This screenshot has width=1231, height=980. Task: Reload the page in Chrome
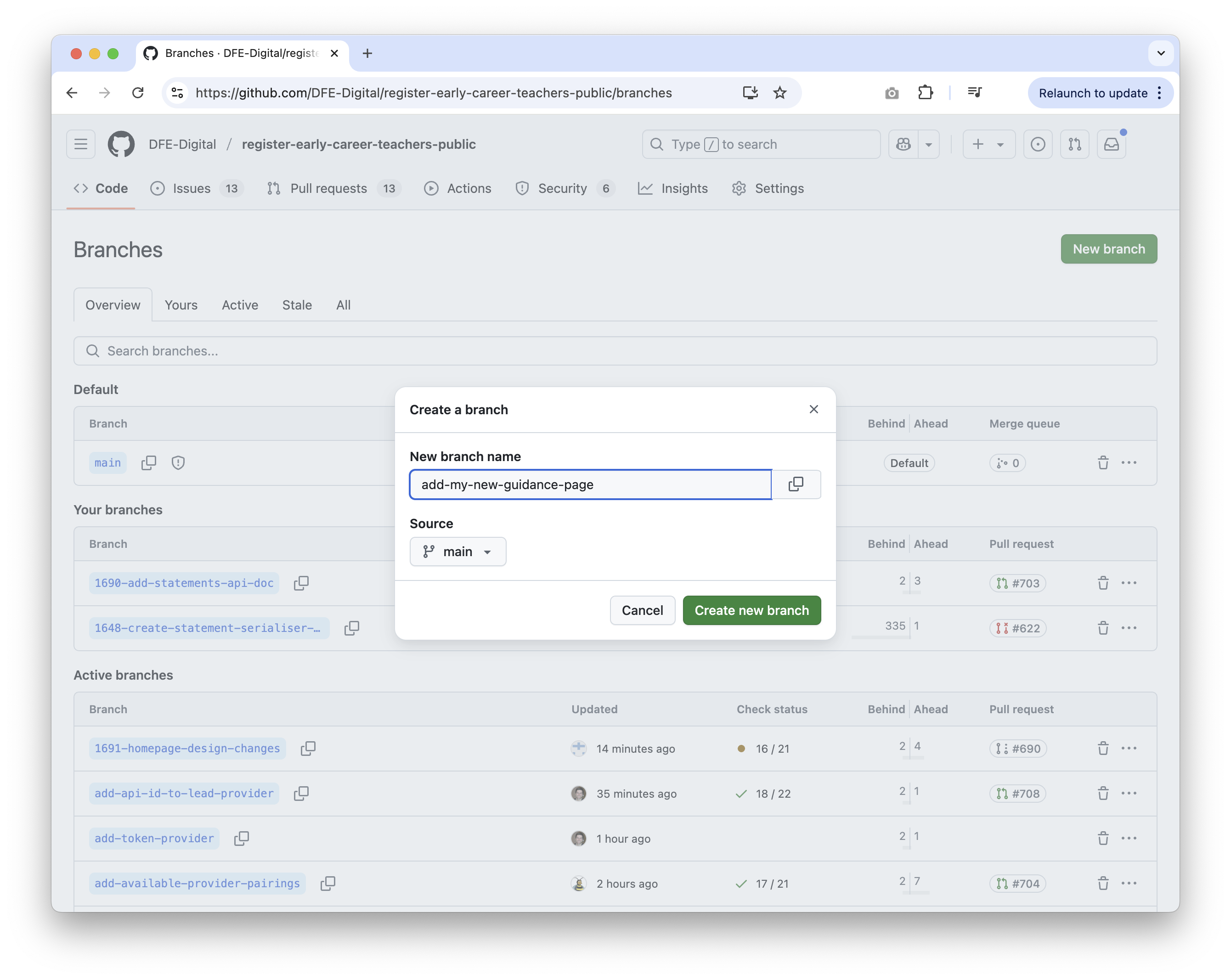coord(138,92)
